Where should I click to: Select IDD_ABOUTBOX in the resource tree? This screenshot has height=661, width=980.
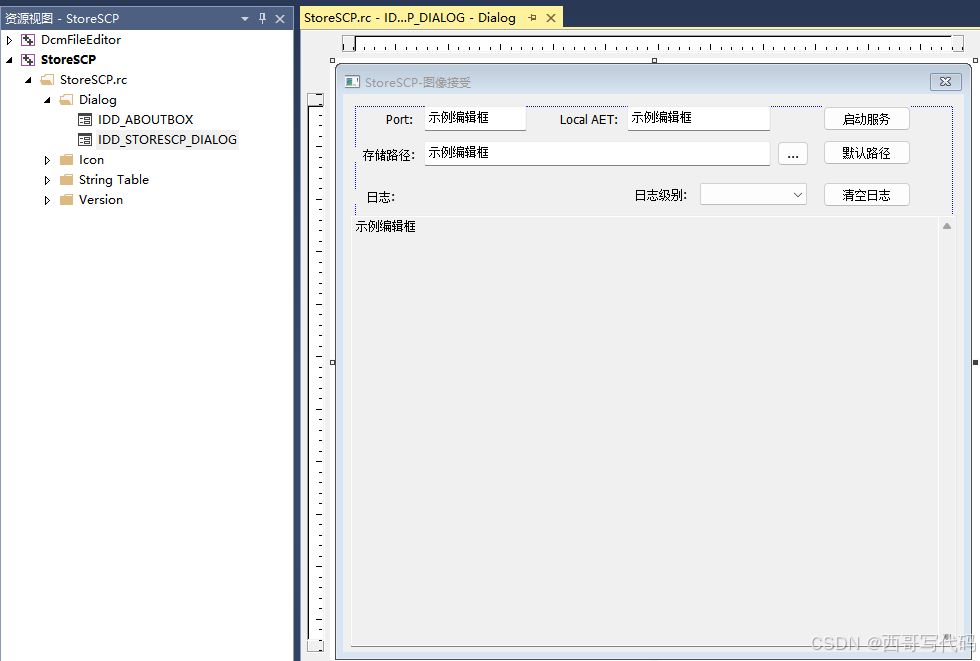tap(145, 120)
